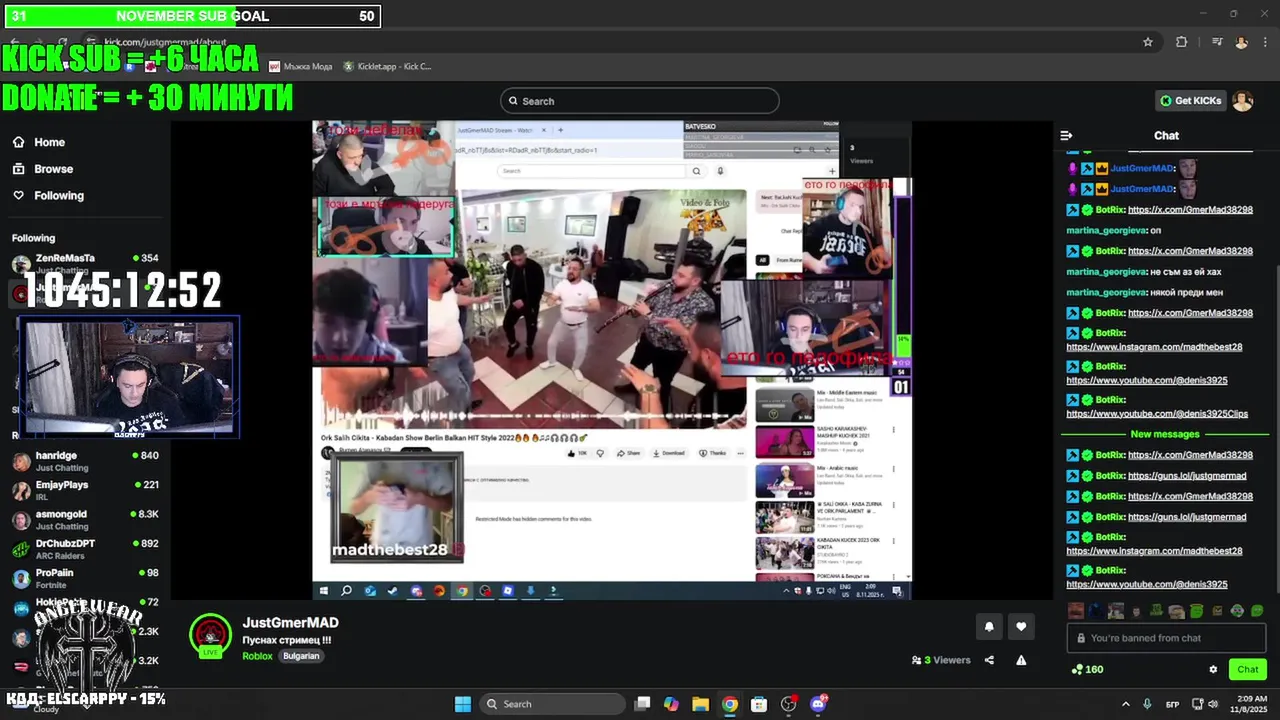The height and width of the screenshot is (720, 1280).
Task: Click JustGmerMAD streamer avatar below video
Action: pyautogui.click(x=210, y=634)
